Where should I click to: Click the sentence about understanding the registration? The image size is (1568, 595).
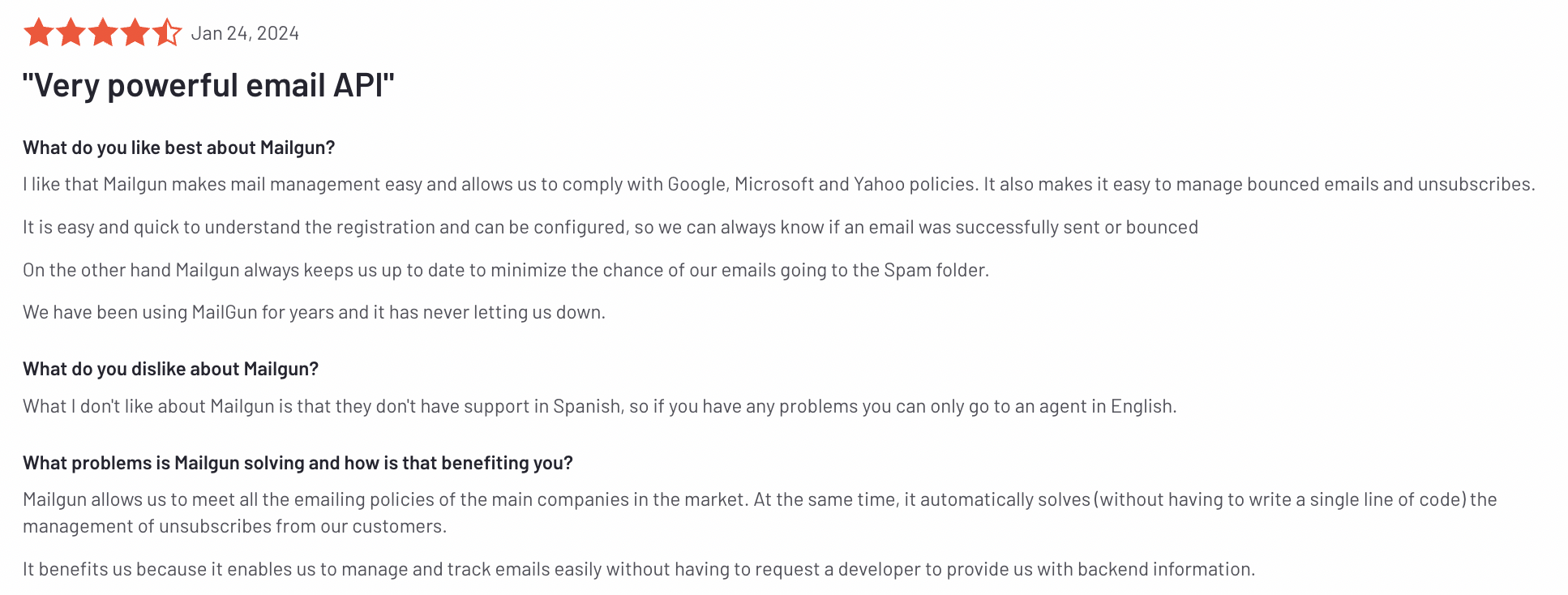610,228
